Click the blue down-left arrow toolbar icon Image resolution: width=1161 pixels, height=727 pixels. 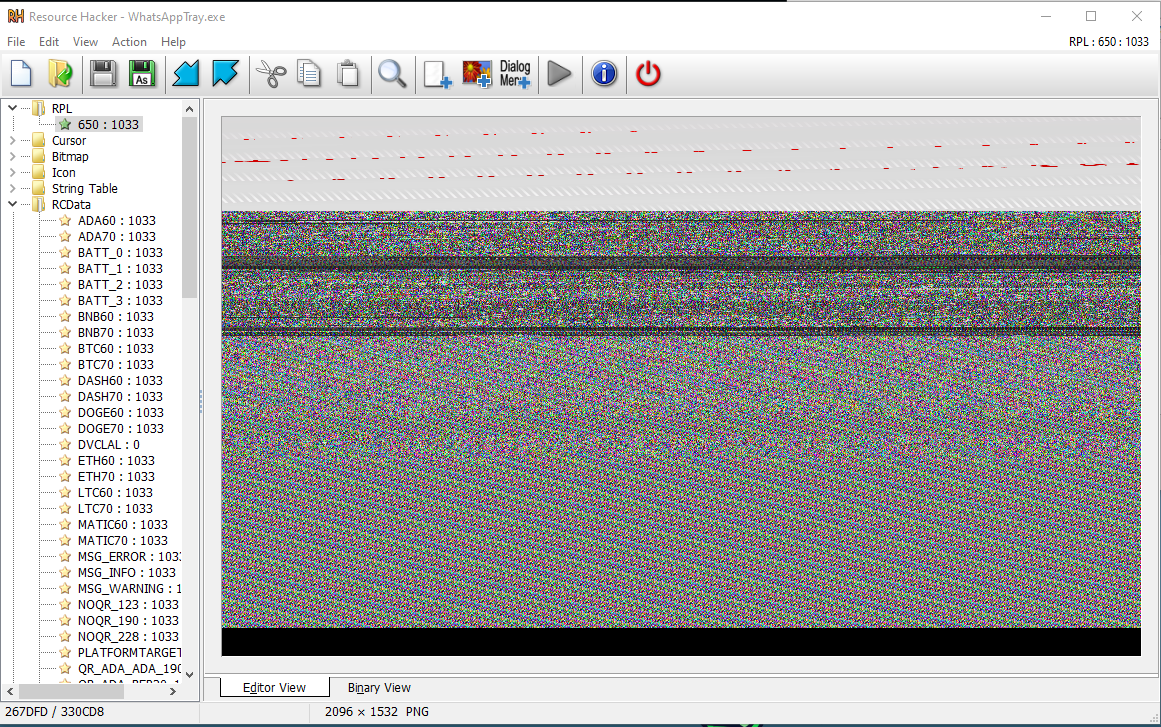tap(185, 74)
